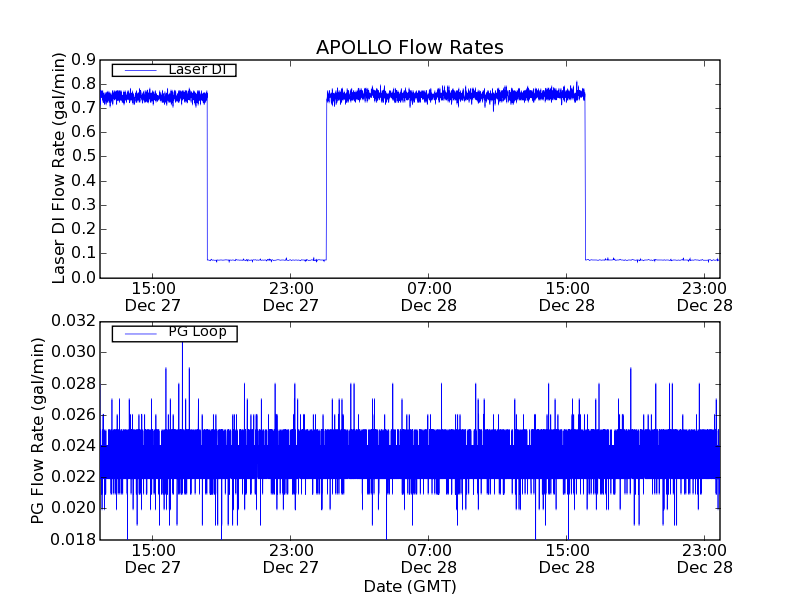Click the "Laser DI Flow Rate (gal/min)" axis label
Image resolution: width=800 pixels, height=600 pixels.
[59, 168]
